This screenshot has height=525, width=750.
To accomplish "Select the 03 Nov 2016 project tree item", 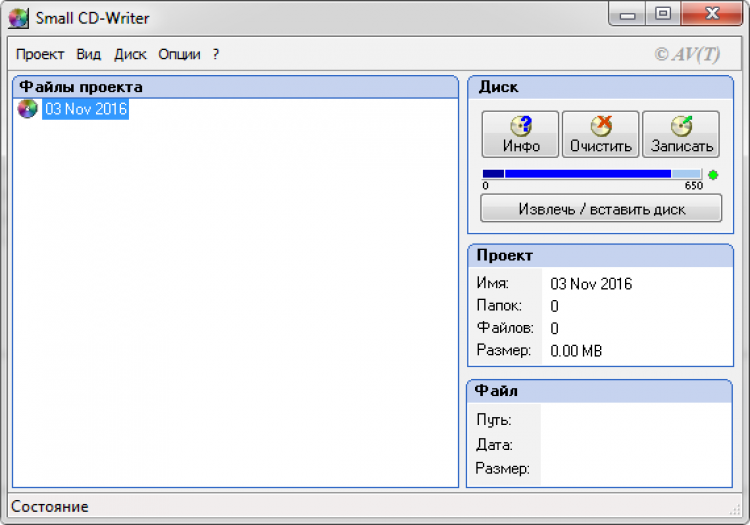I will (x=86, y=109).
